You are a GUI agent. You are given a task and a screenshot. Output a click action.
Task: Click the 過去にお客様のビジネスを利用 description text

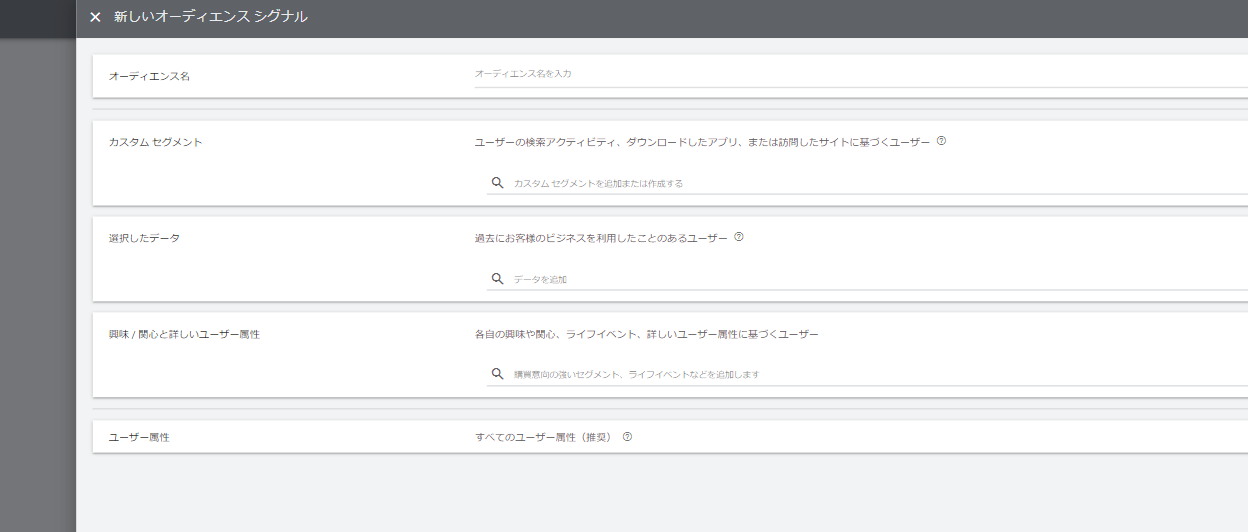point(601,238)
